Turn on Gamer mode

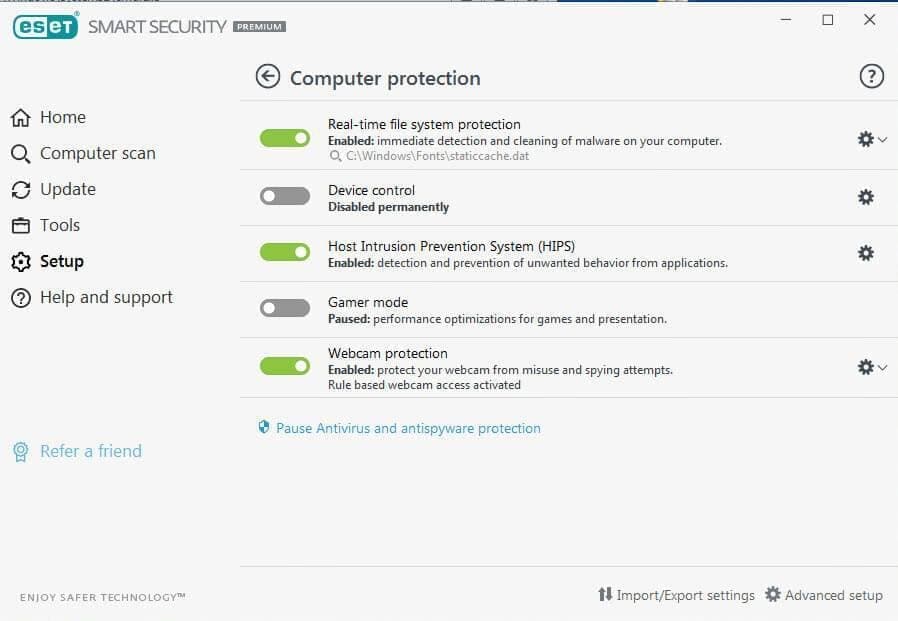285,308
